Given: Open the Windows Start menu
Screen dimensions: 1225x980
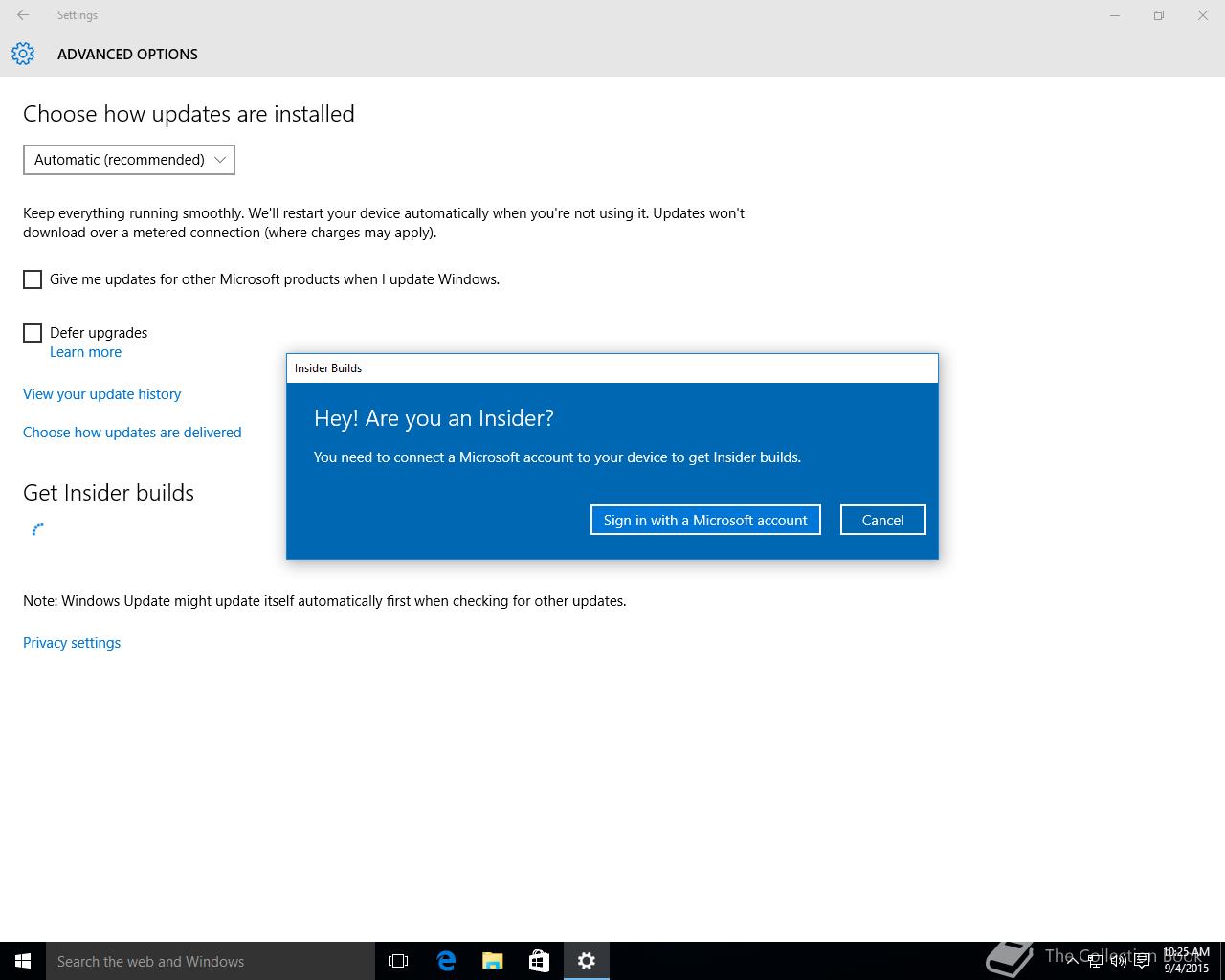Looking at the screenshot, I should [x=23, y=961].
